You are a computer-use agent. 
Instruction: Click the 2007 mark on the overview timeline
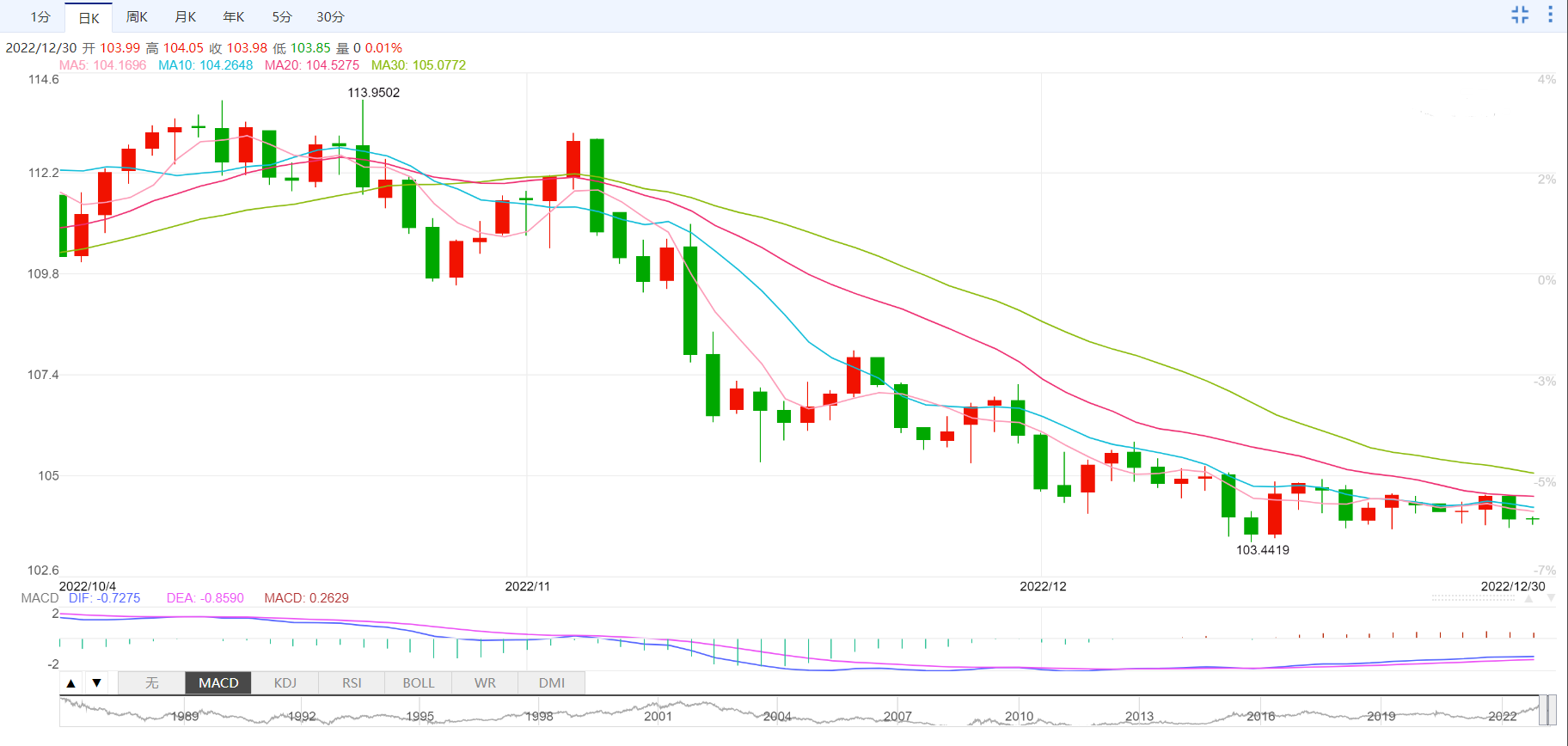tap(897, 717)
